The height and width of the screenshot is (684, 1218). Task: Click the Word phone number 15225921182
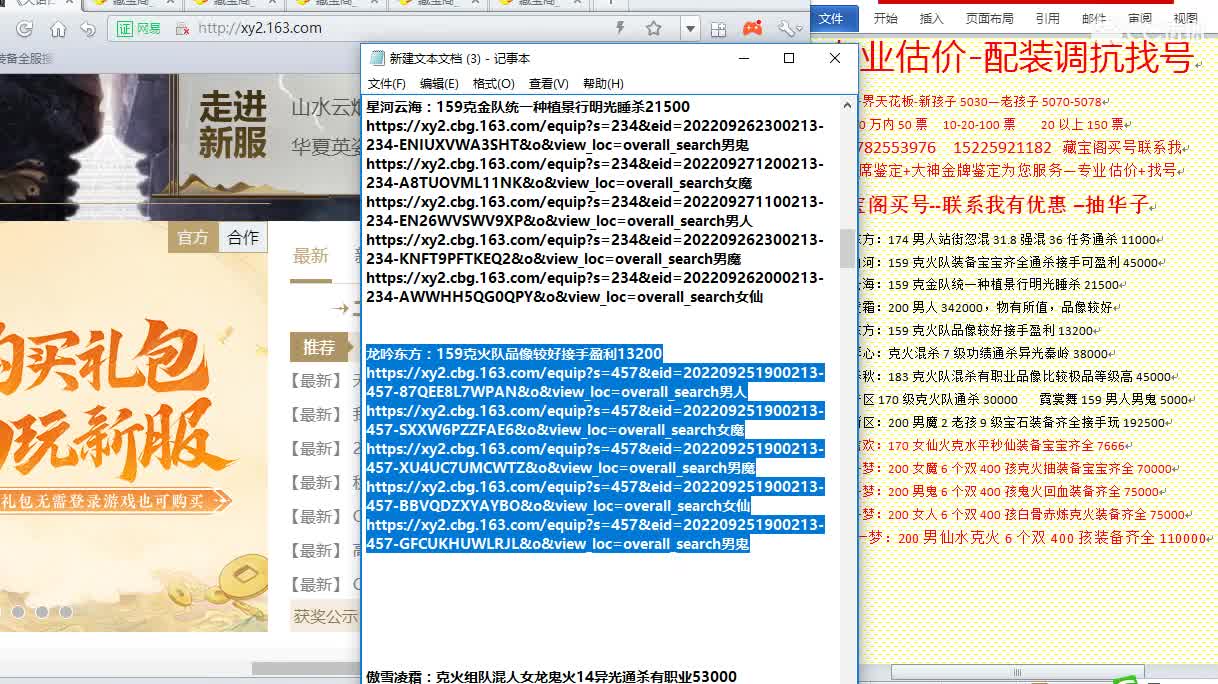1003,148
